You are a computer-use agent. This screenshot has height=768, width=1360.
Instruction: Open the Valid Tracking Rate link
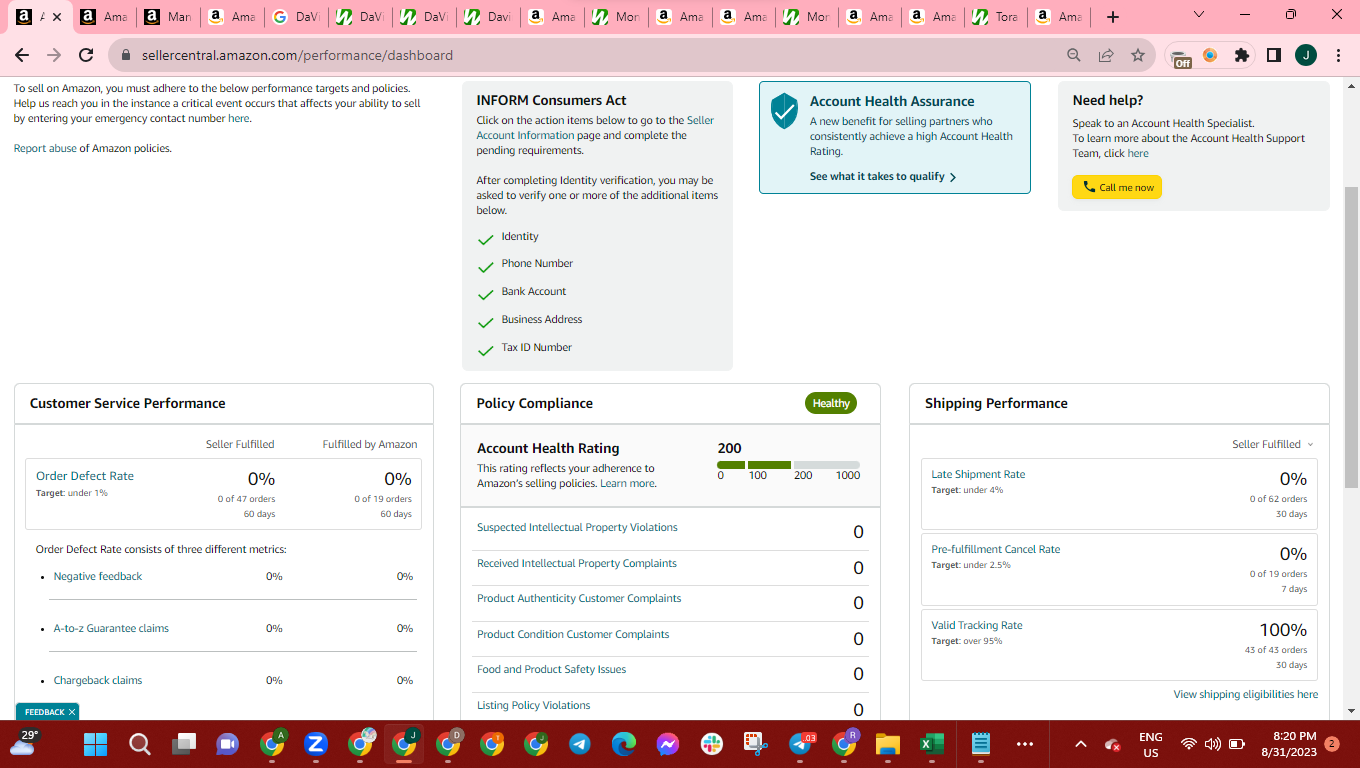point(977,625)
